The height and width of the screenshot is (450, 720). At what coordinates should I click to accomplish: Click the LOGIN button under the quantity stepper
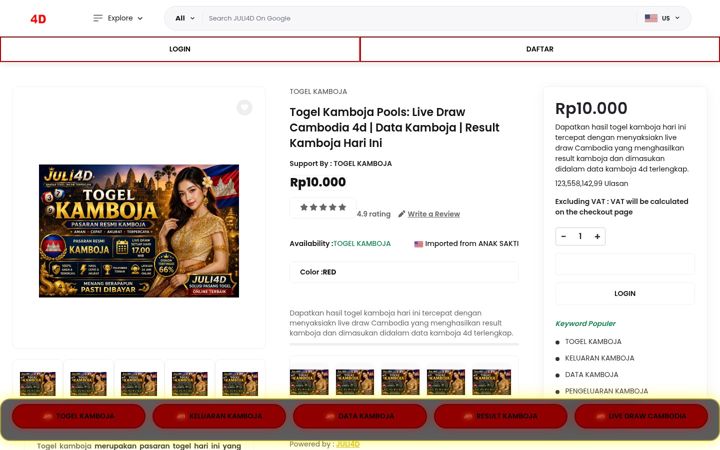[625, 293]
